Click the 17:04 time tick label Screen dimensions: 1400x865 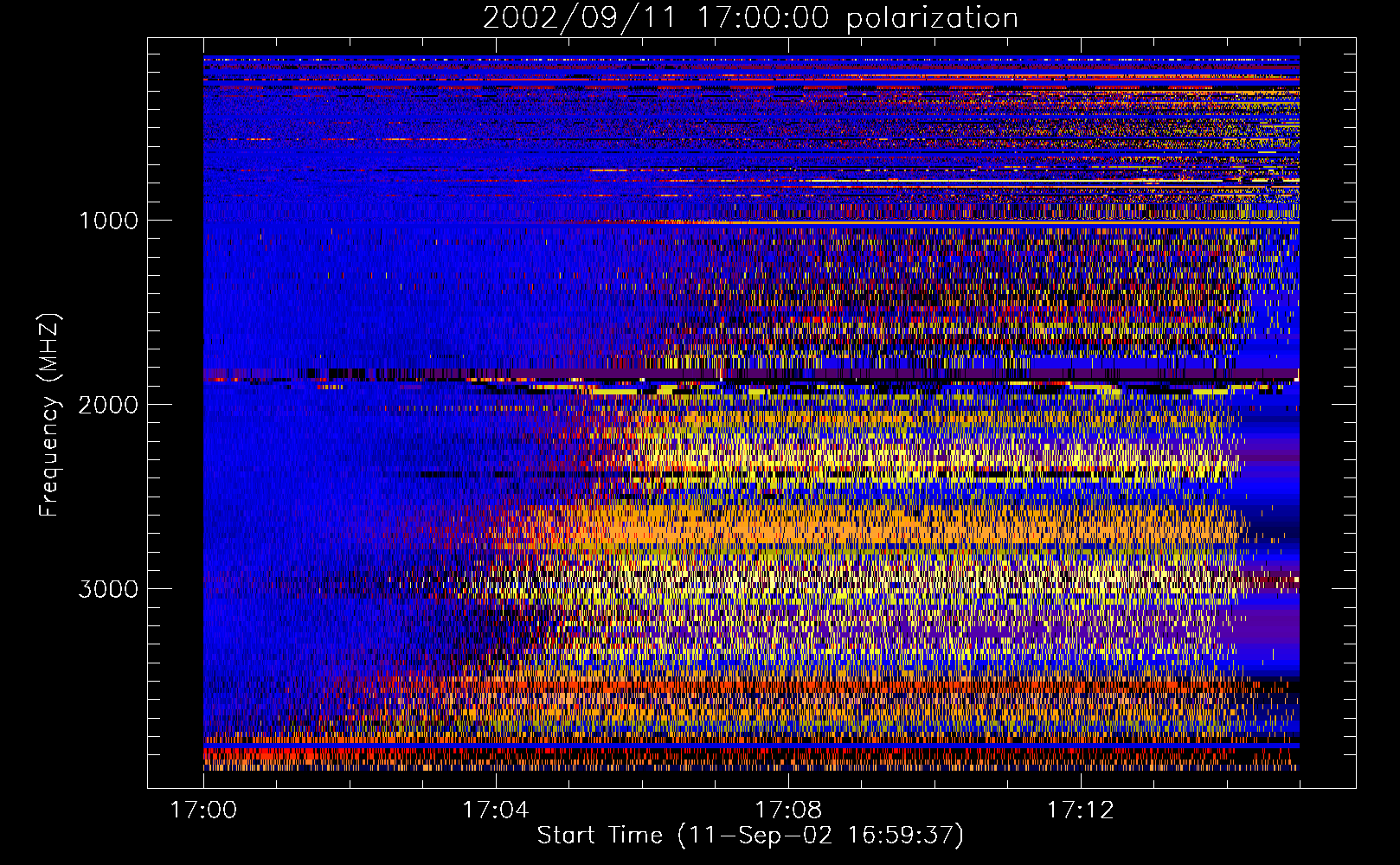(x=496, y=811)
